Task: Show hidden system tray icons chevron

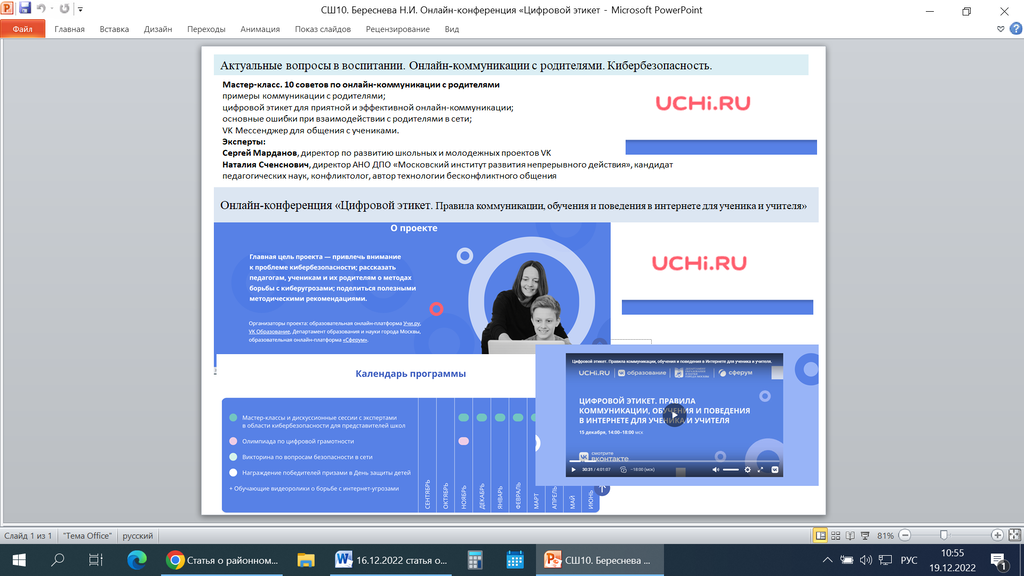Action: pos(827,560)
